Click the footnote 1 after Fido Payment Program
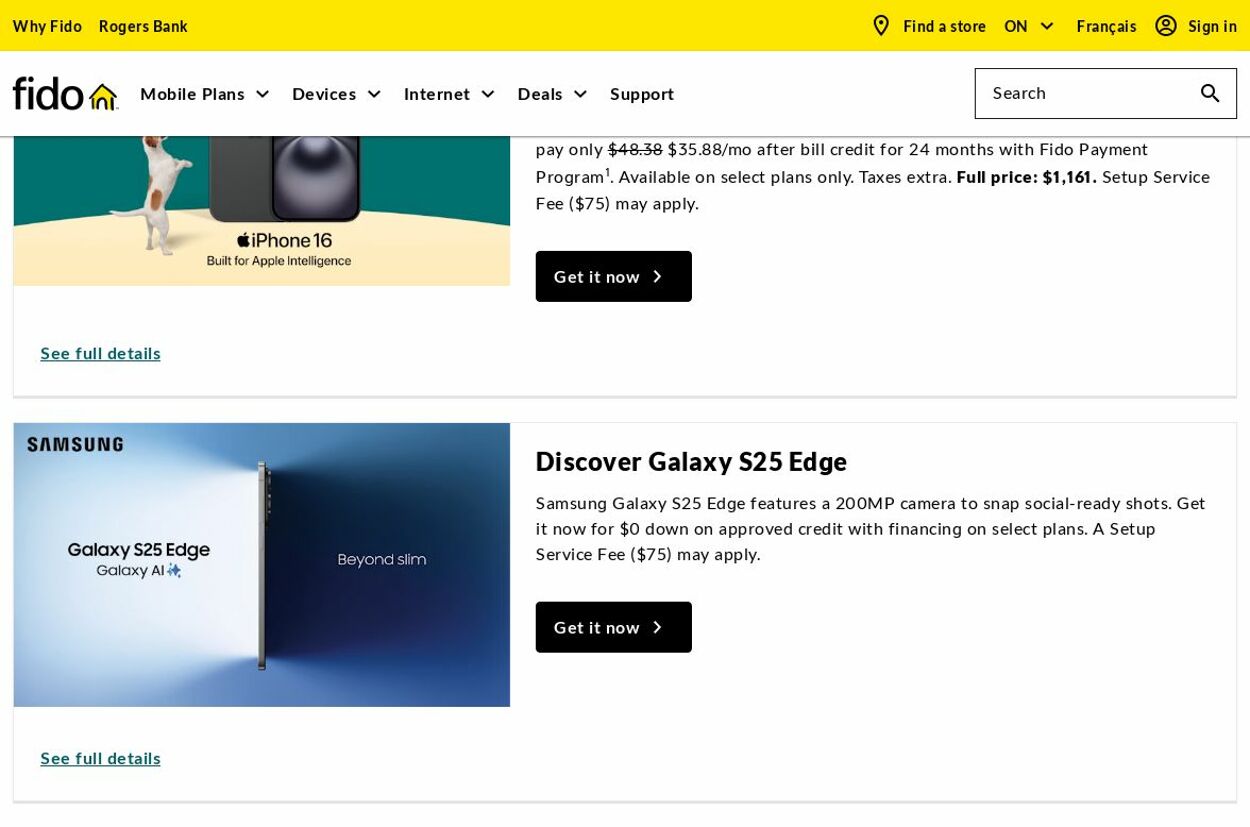This screenshot has width=1250, height=827. click(607, 171)
